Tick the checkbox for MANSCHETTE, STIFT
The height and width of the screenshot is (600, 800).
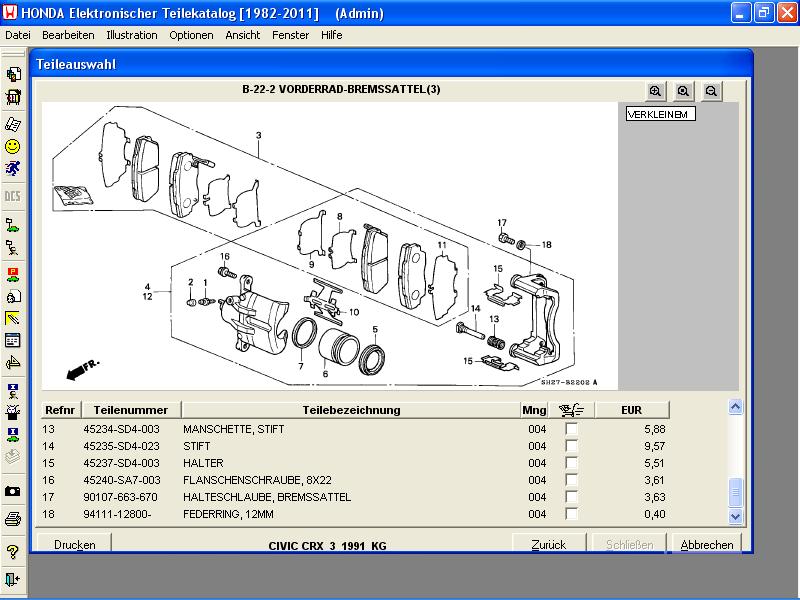pyautogui.click(x=572, y=429)
